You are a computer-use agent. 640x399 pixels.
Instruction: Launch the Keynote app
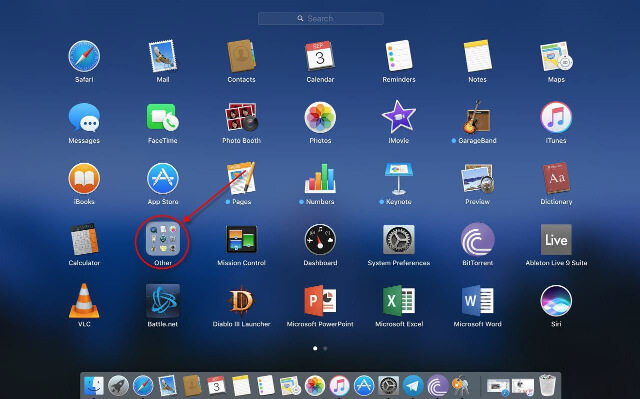click(399, 179)
